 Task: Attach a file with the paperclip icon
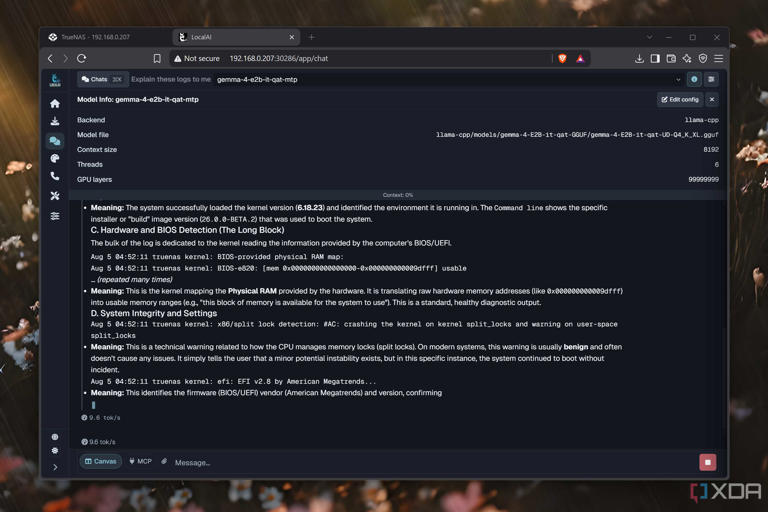(x=164, y=462)
